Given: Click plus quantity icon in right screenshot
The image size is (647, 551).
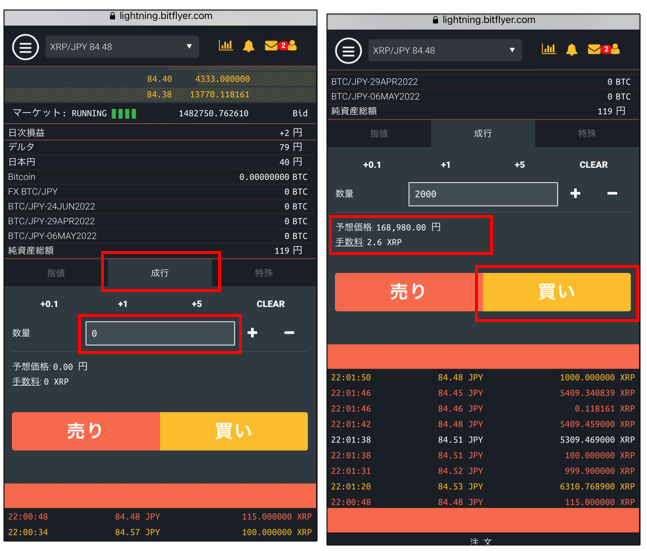Looking at the screenshot, I should tap(575, 193).
